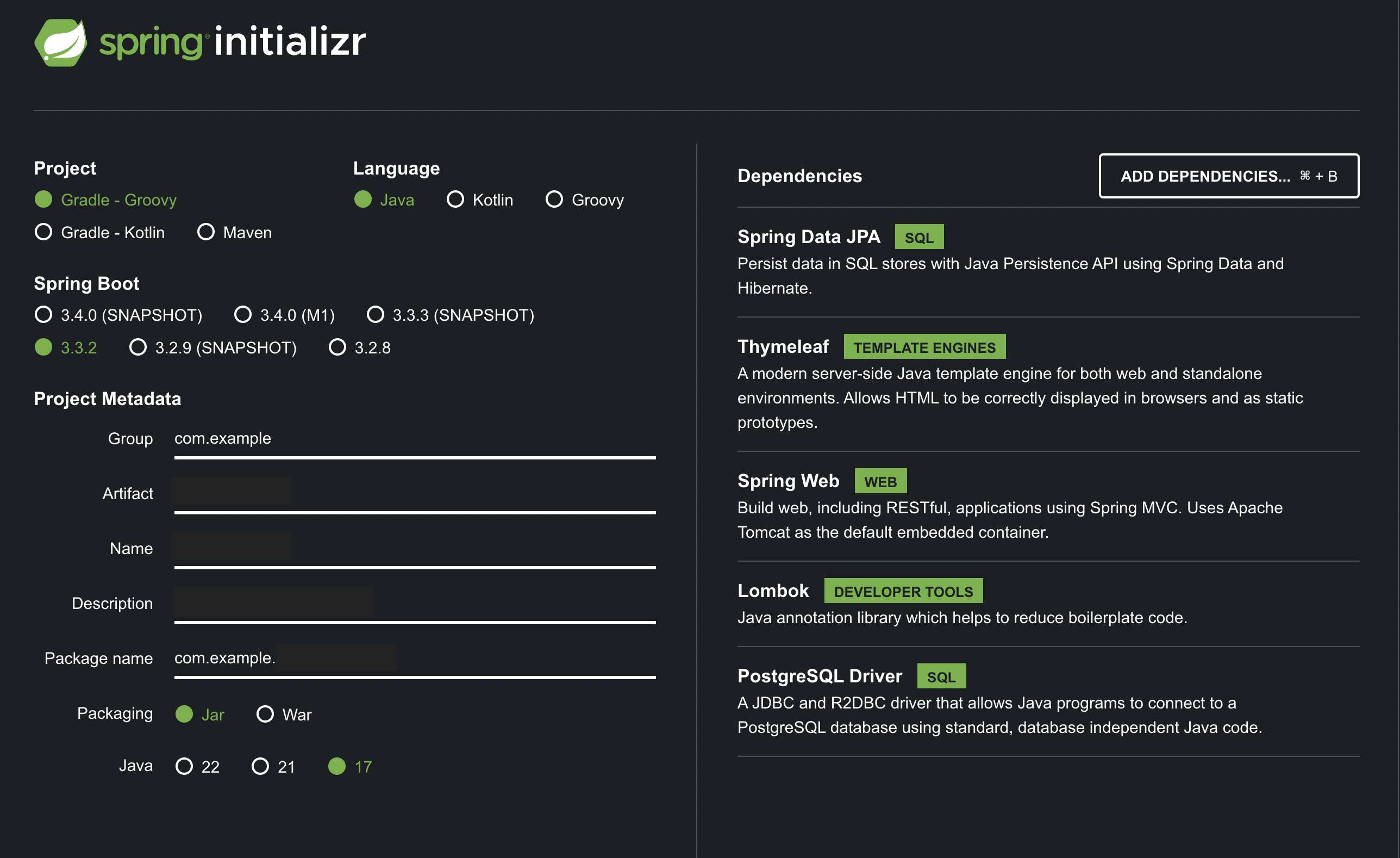This screenshot has height=858, width=1400.
Task: Click the WEB tag beside Spring Web
Action: (x=880, y=481)
